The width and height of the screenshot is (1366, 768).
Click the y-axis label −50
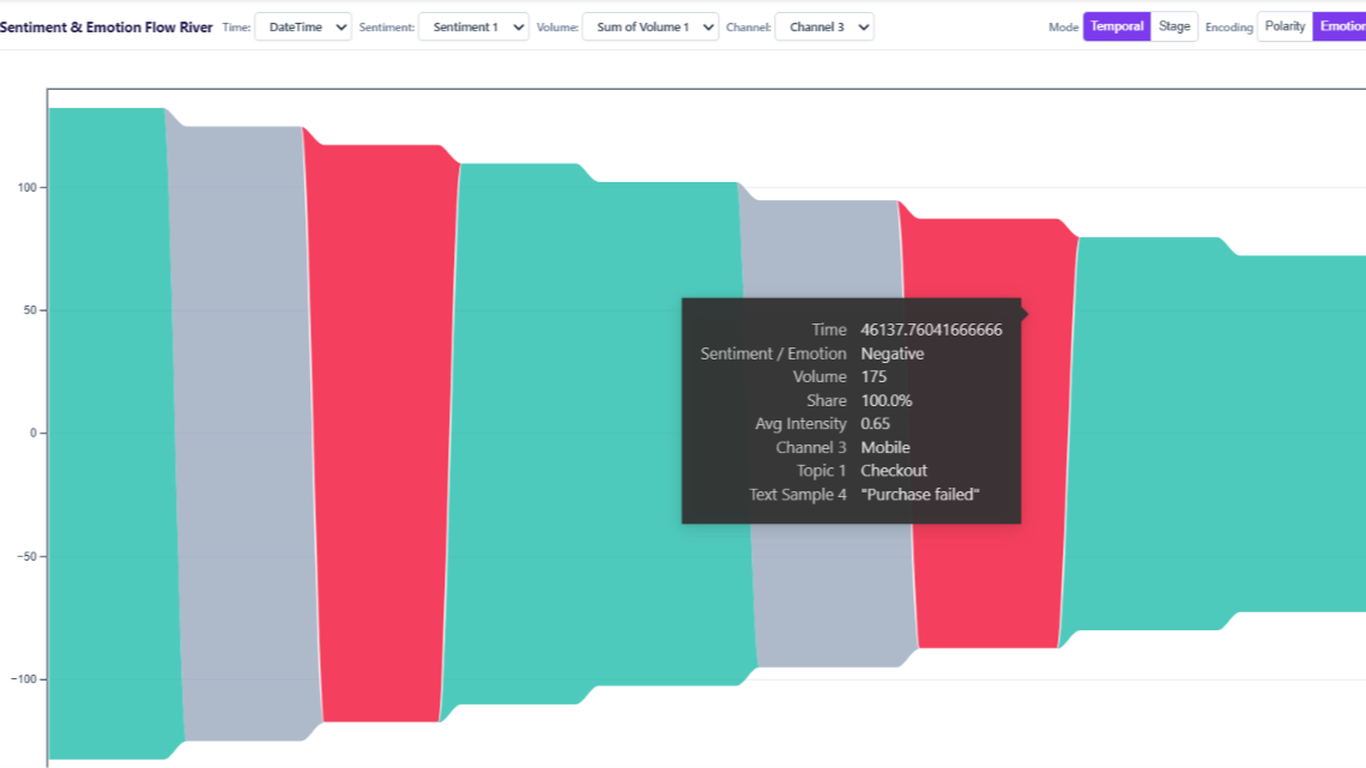click(27, 557)
